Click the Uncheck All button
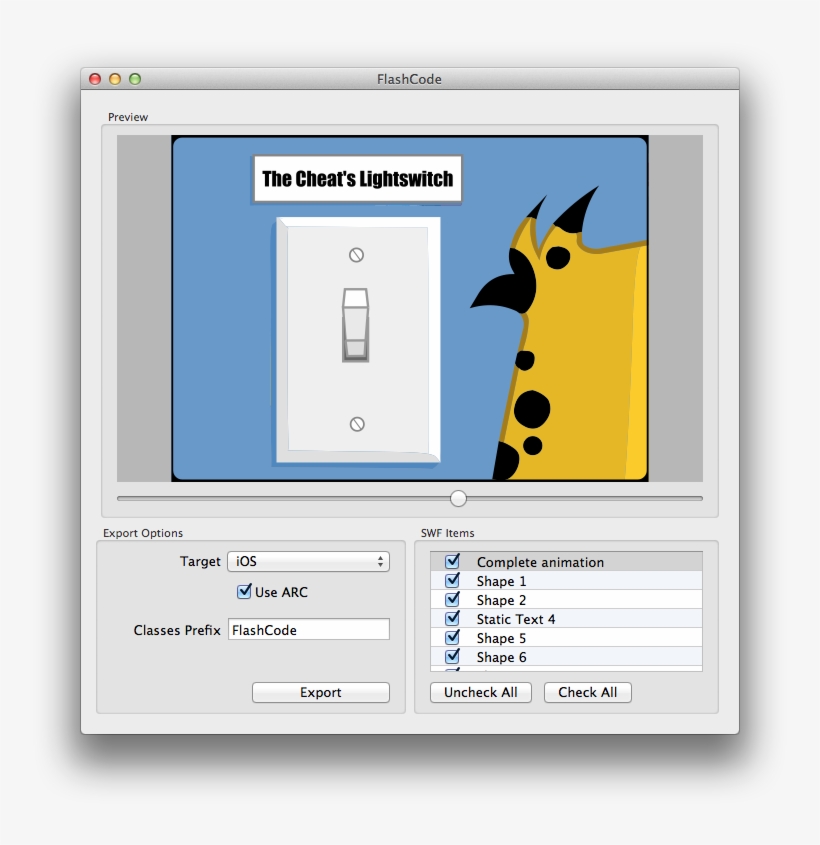820x845 pixels. coord(481,692)
